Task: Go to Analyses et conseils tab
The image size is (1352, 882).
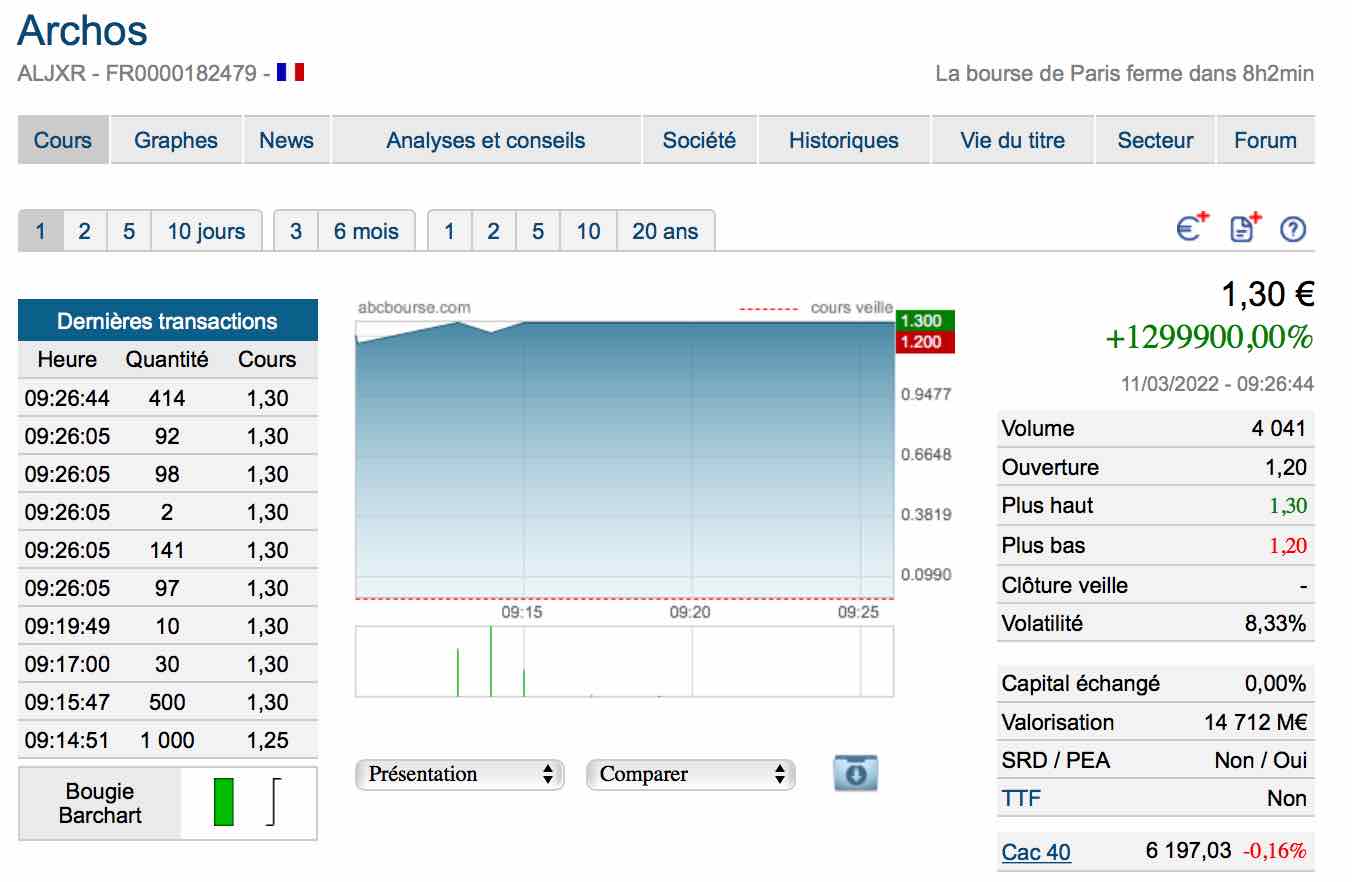Action: (486, 140)
